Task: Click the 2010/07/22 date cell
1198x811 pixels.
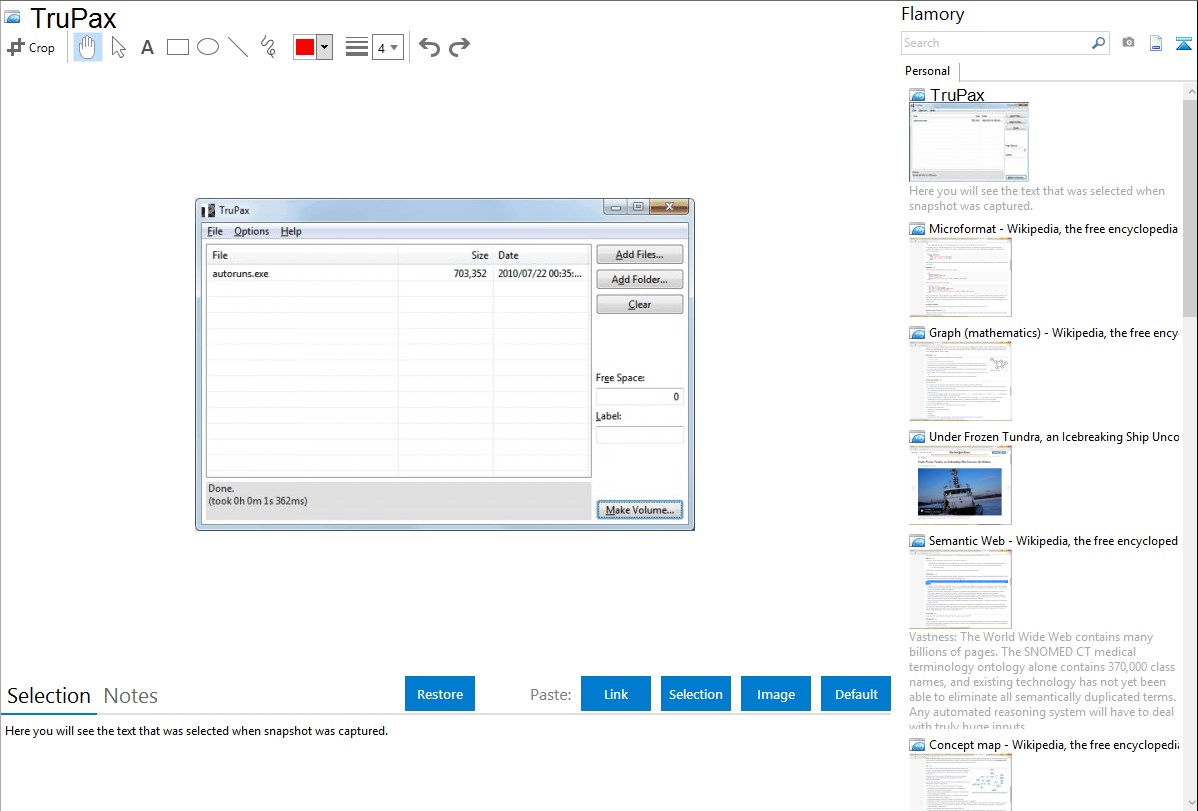Action: 539,274
